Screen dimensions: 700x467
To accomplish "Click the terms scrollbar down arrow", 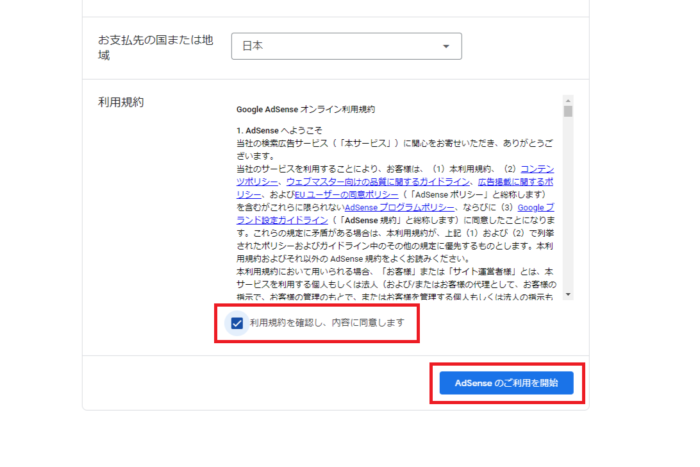I will (568, 295).
